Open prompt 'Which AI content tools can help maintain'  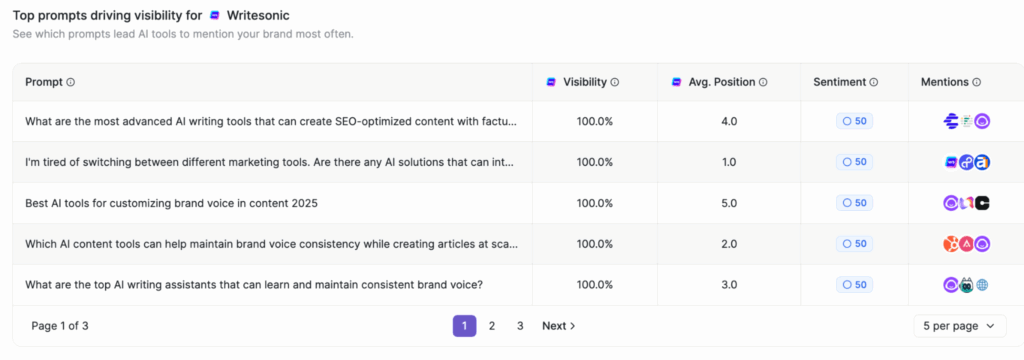click(272, 244)
